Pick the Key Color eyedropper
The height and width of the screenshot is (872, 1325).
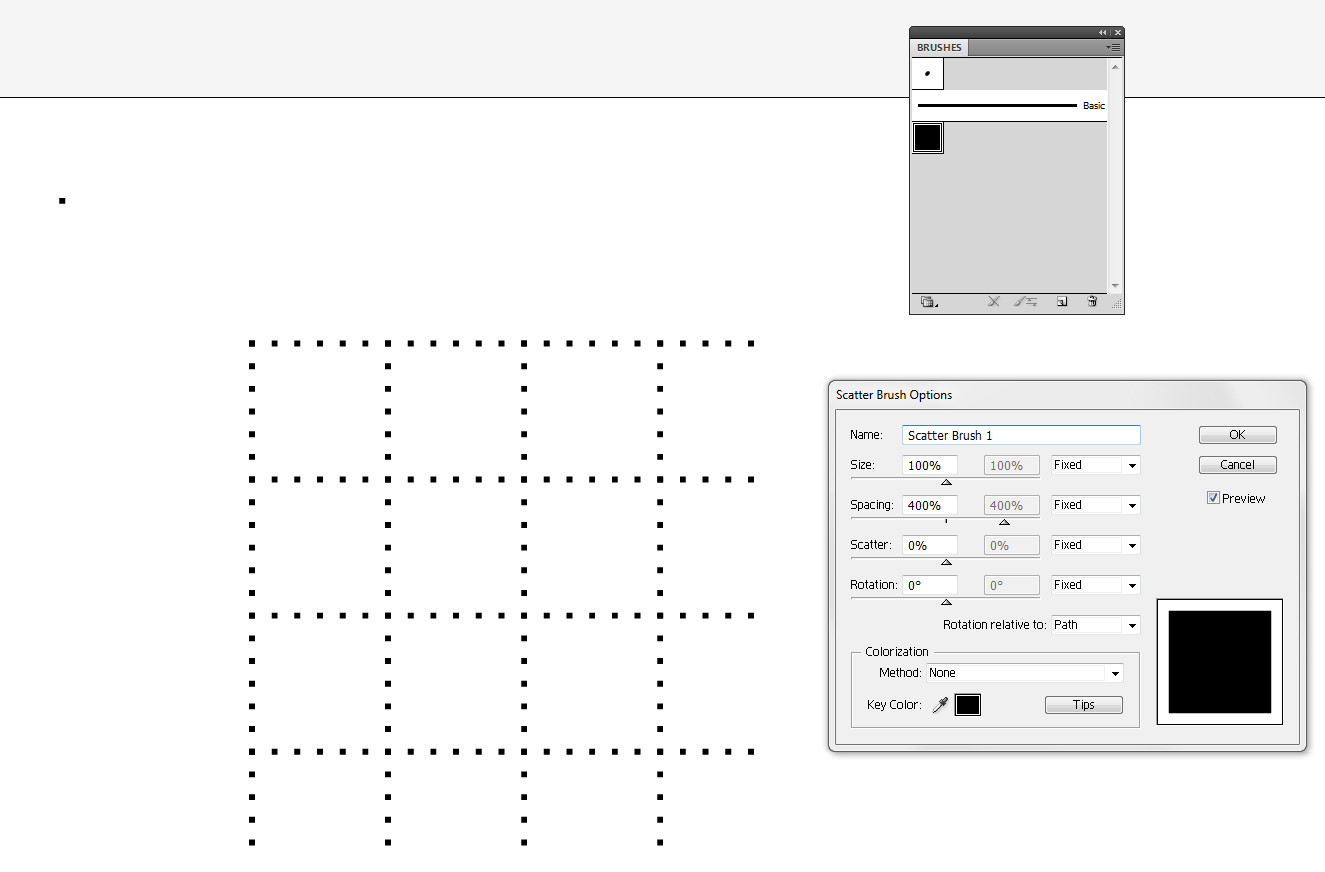click(x=940, y=705)
